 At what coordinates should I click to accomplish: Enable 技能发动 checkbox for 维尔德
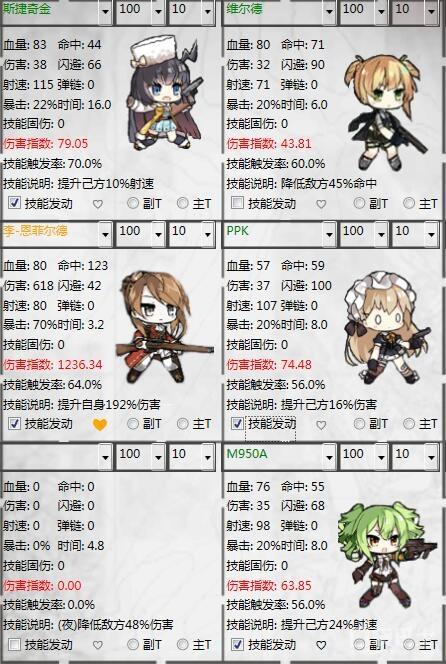(x=237, y=203)
